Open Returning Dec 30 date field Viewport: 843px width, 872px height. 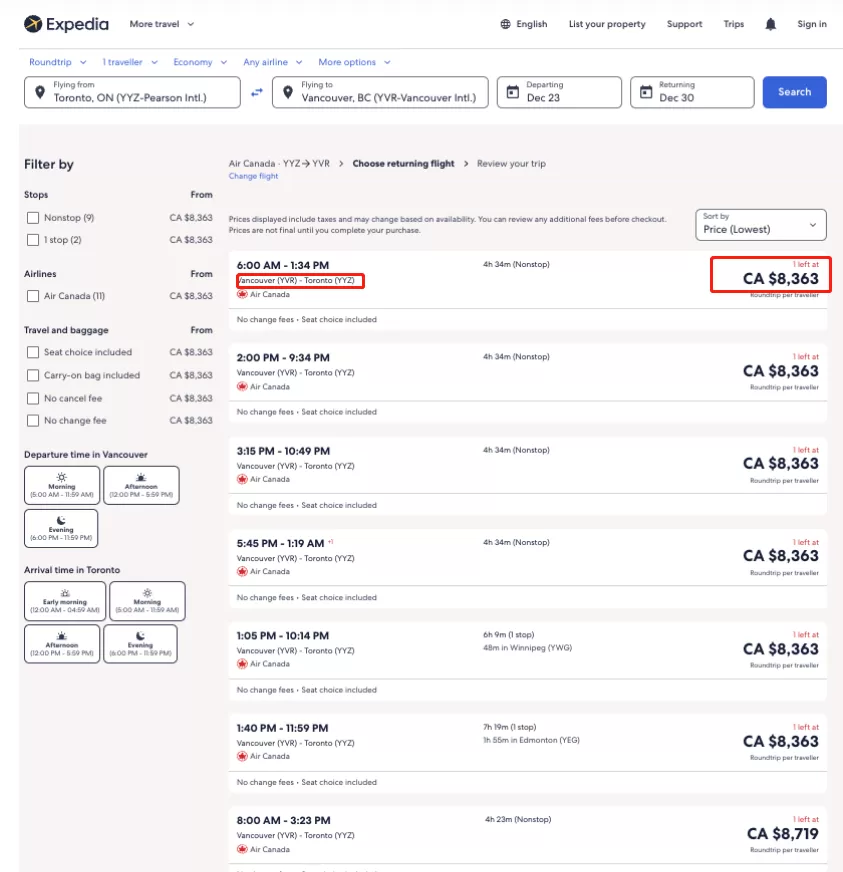(692, 92)
